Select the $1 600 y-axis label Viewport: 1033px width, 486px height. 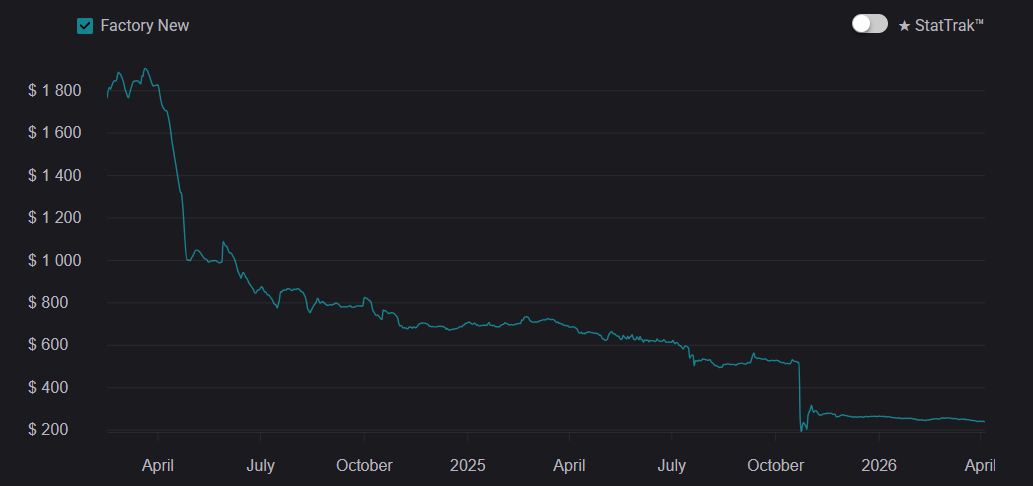(x=54, y=133)
